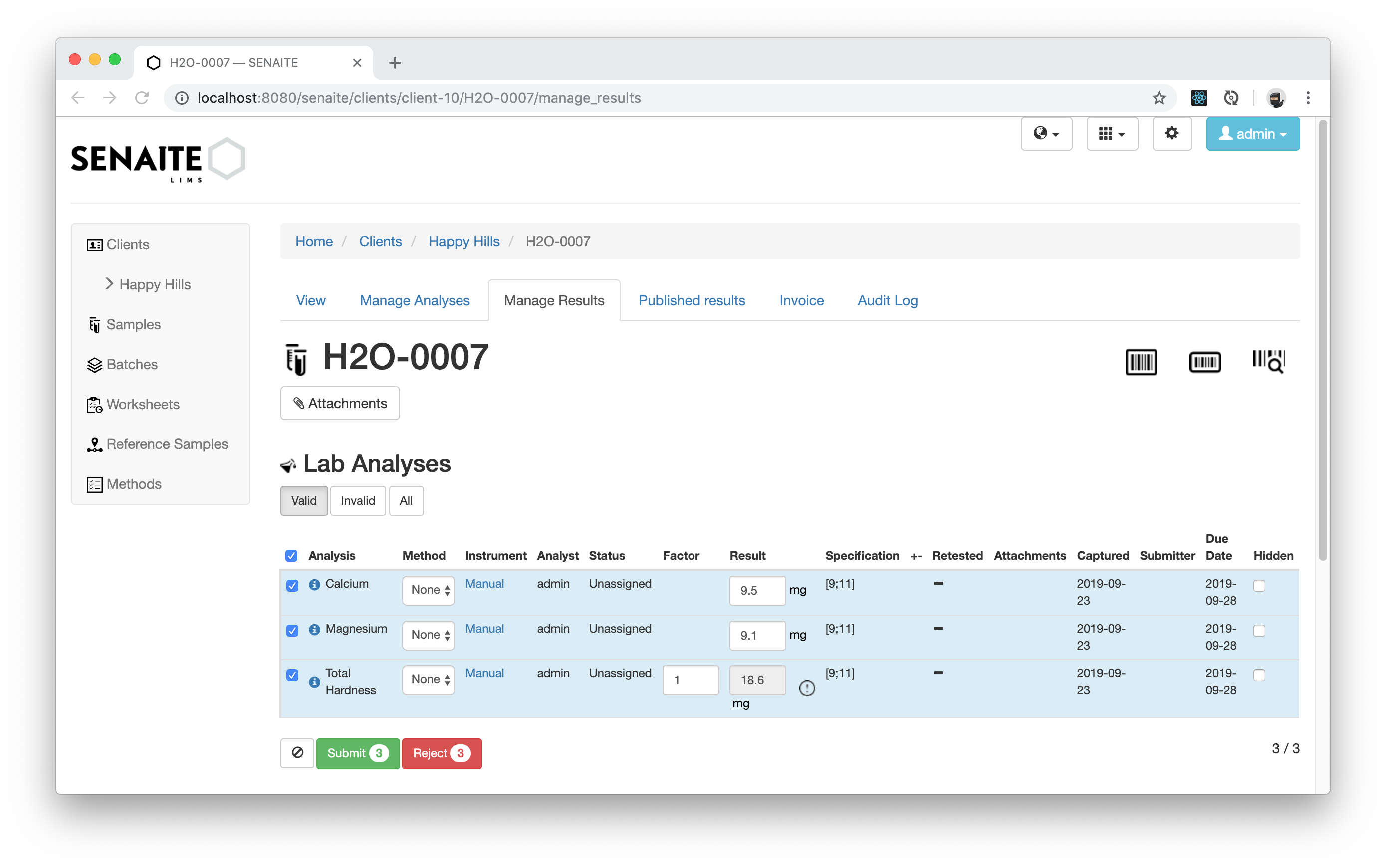The image size is (1386, 868).
Task: Open Reference Samples in the sidebar
Action: pos(157,444)
